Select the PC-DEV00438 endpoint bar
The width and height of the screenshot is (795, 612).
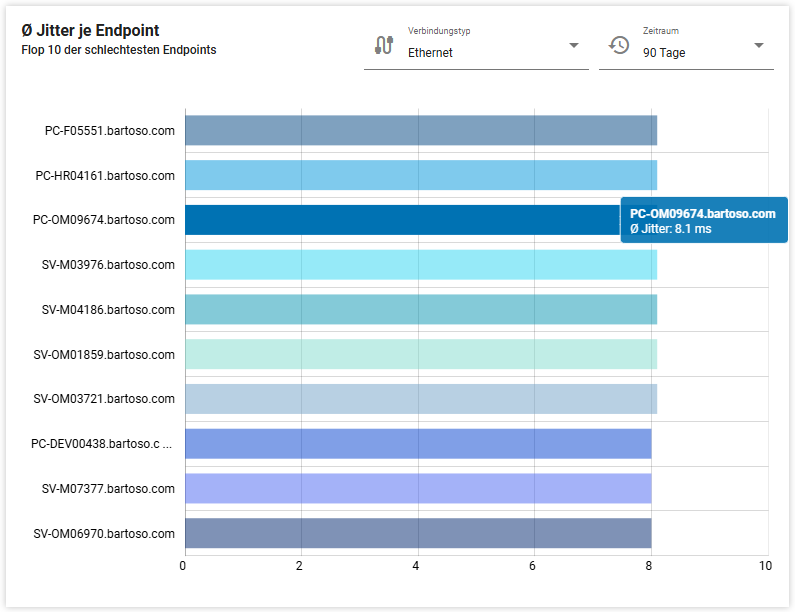(x=418, y=444)
